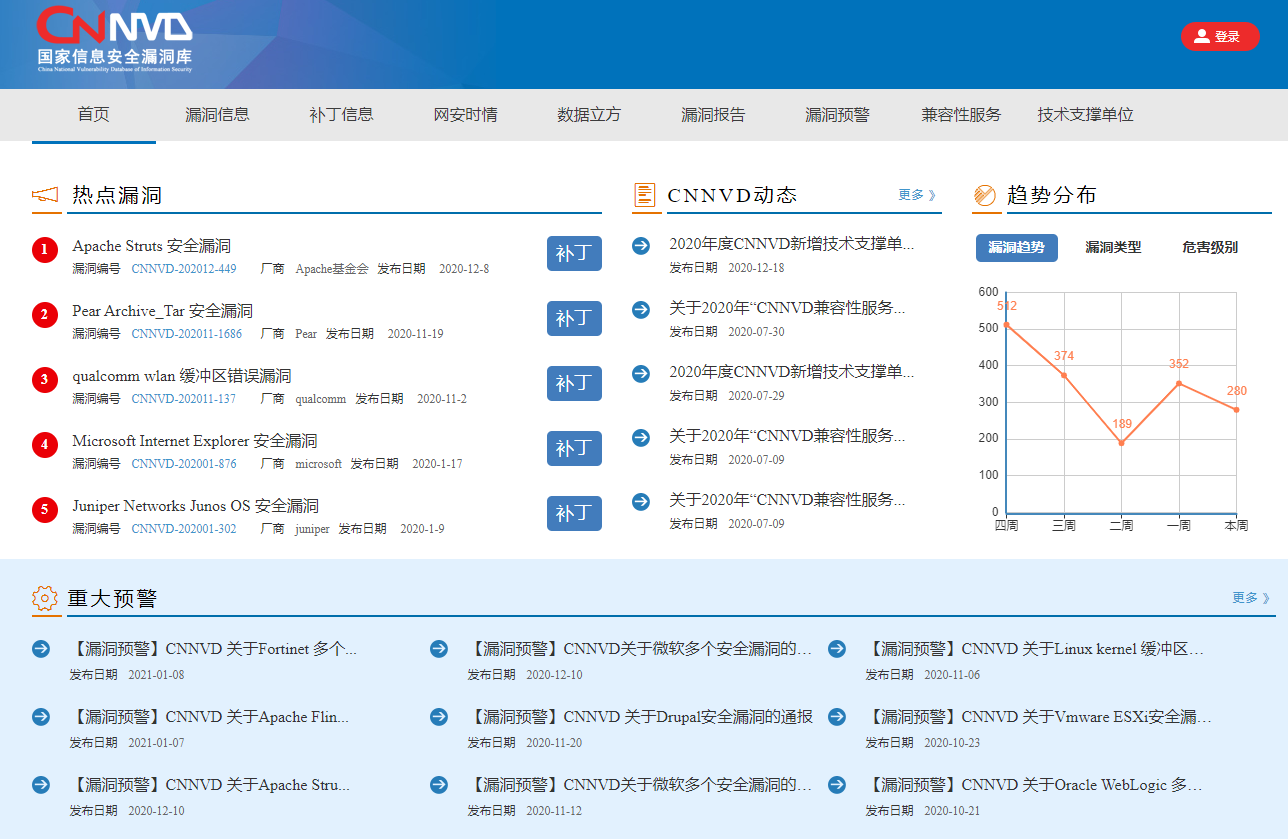Click the red 登录 login button
The image size is (1288, 839).
[1220, 37]
